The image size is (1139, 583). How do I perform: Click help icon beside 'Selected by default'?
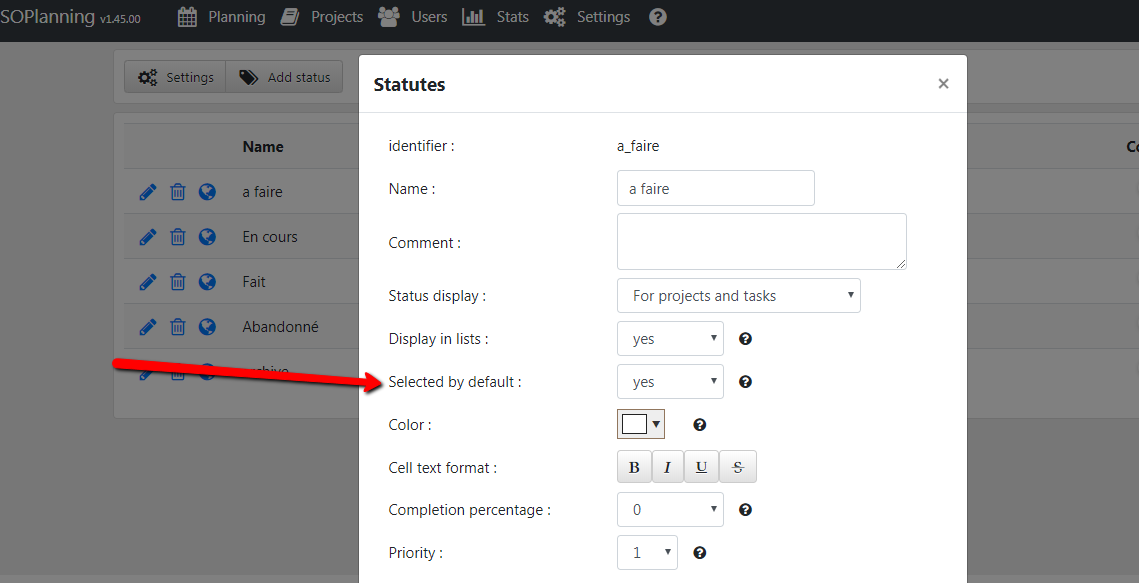[745, 382]
